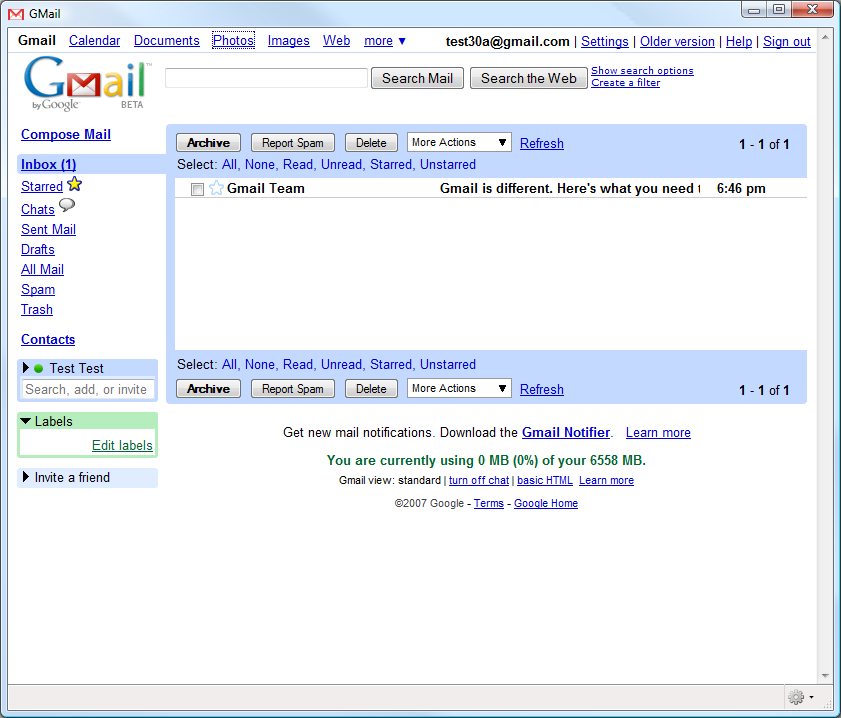Click the bottom Archive button
This screenshot has height=718, width=841.
point(209,389)
